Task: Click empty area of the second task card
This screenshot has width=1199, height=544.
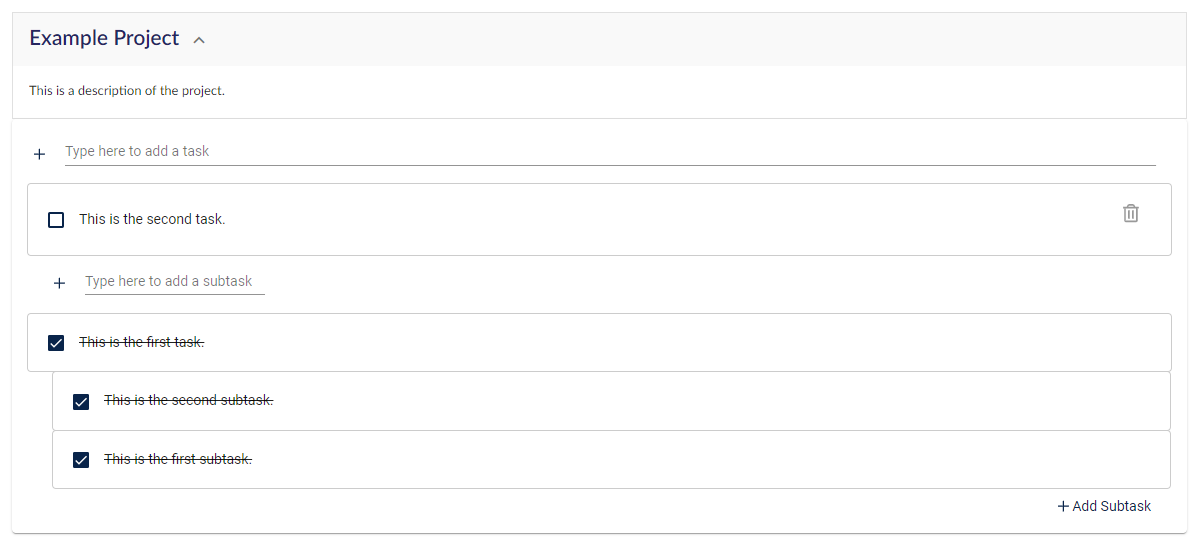Action: pos(673,220)
